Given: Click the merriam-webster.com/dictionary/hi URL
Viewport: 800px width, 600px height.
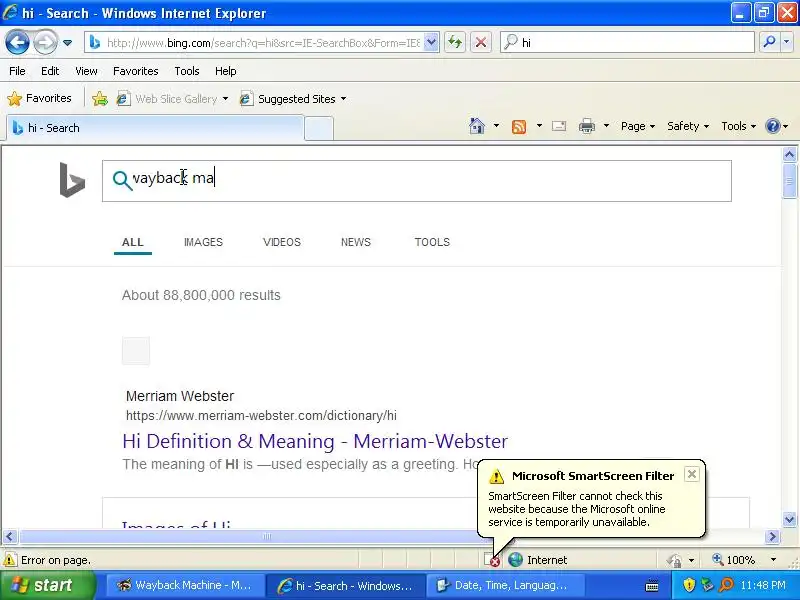Looking at the screenshot, I should (x=261, y=416).
